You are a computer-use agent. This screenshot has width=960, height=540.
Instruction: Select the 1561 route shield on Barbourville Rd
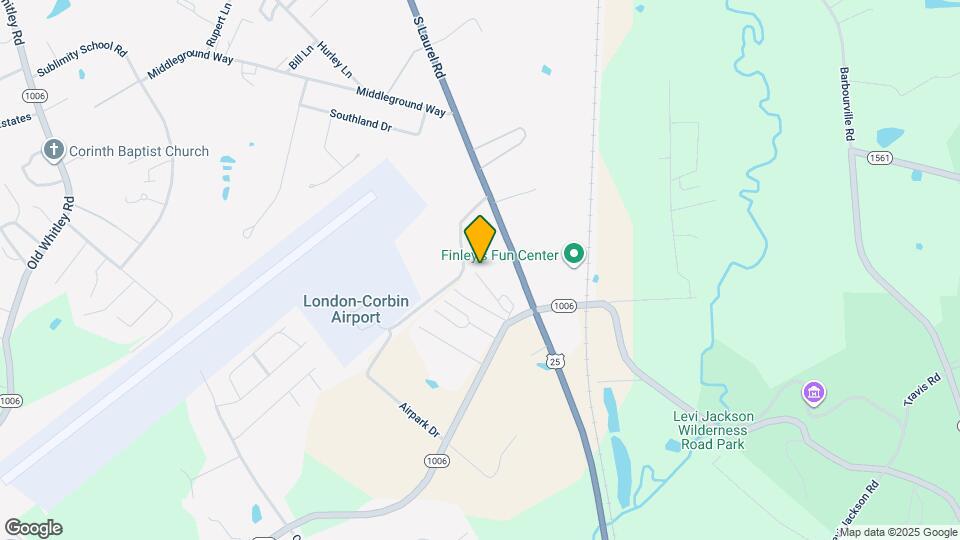pos(879,159)
